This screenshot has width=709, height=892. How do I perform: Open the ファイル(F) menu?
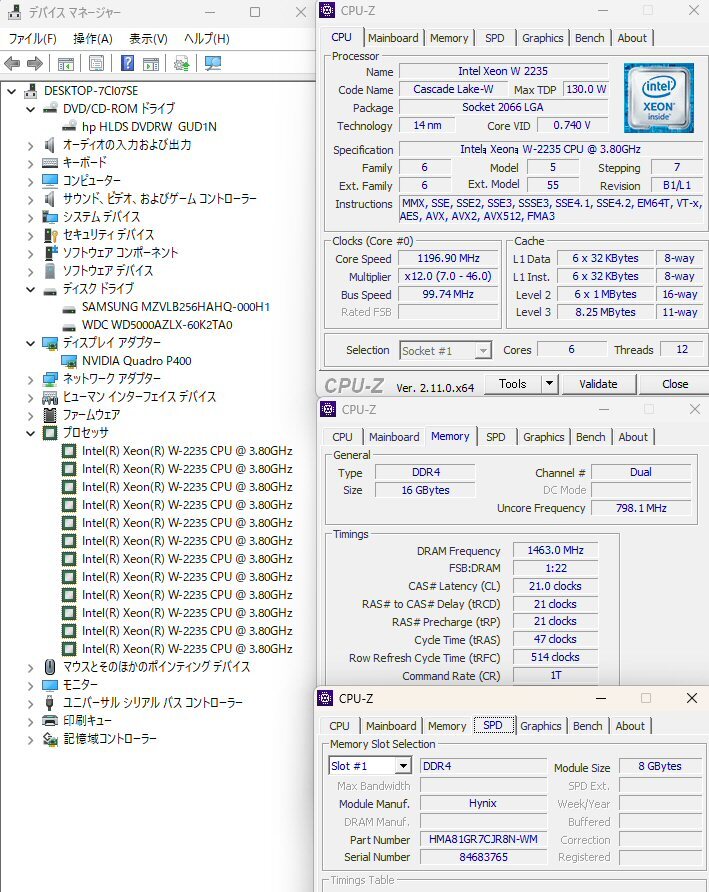coord(32,39)
